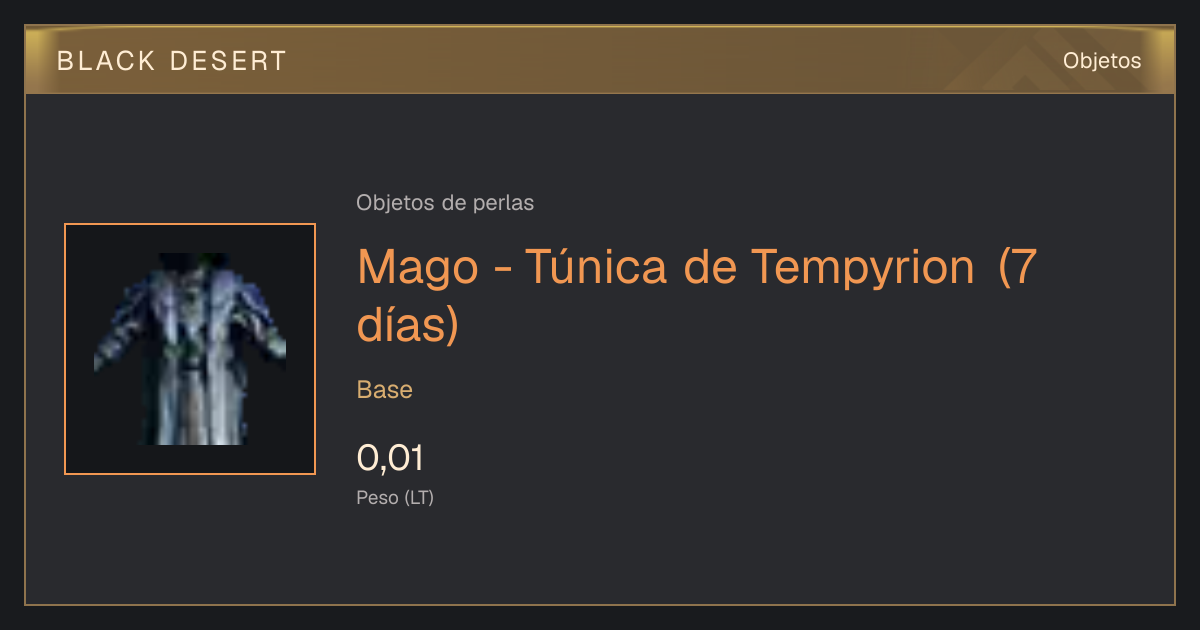The image size is (1200, 630).
Task: Click the Mago robe item icon
Action: [x=190, y=349]
